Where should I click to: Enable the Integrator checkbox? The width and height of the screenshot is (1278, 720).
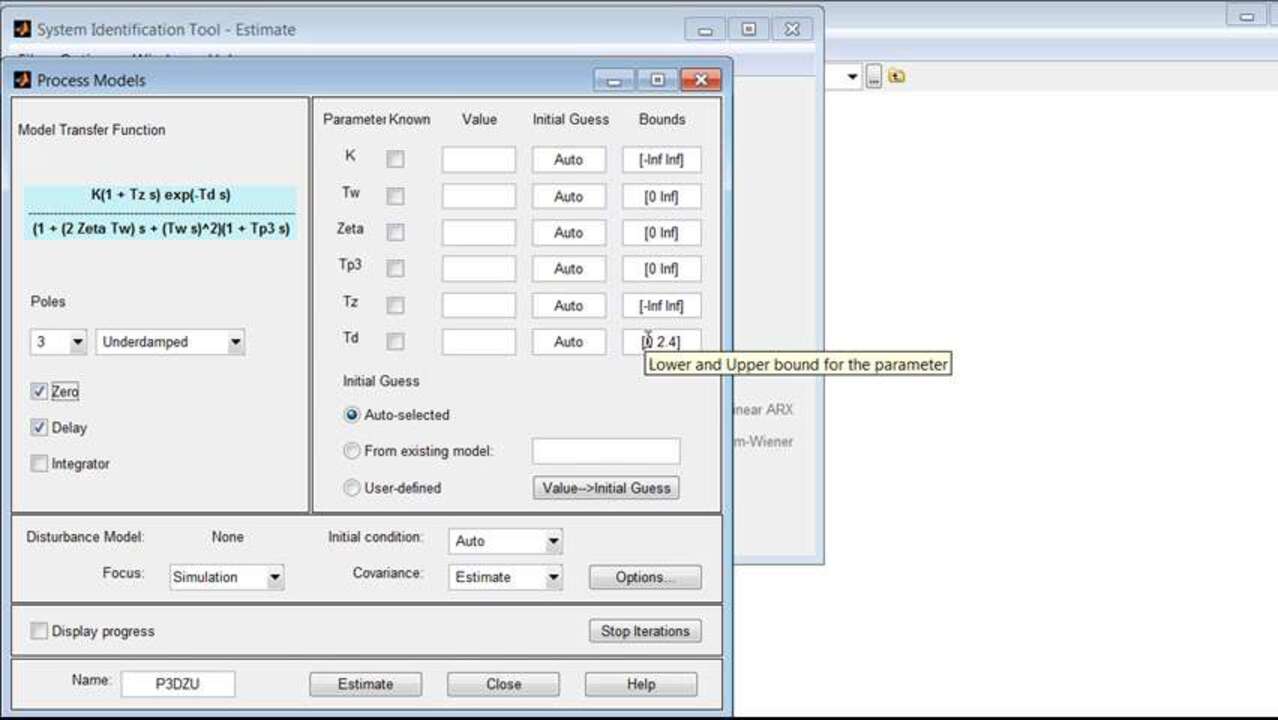coord(39,464)
